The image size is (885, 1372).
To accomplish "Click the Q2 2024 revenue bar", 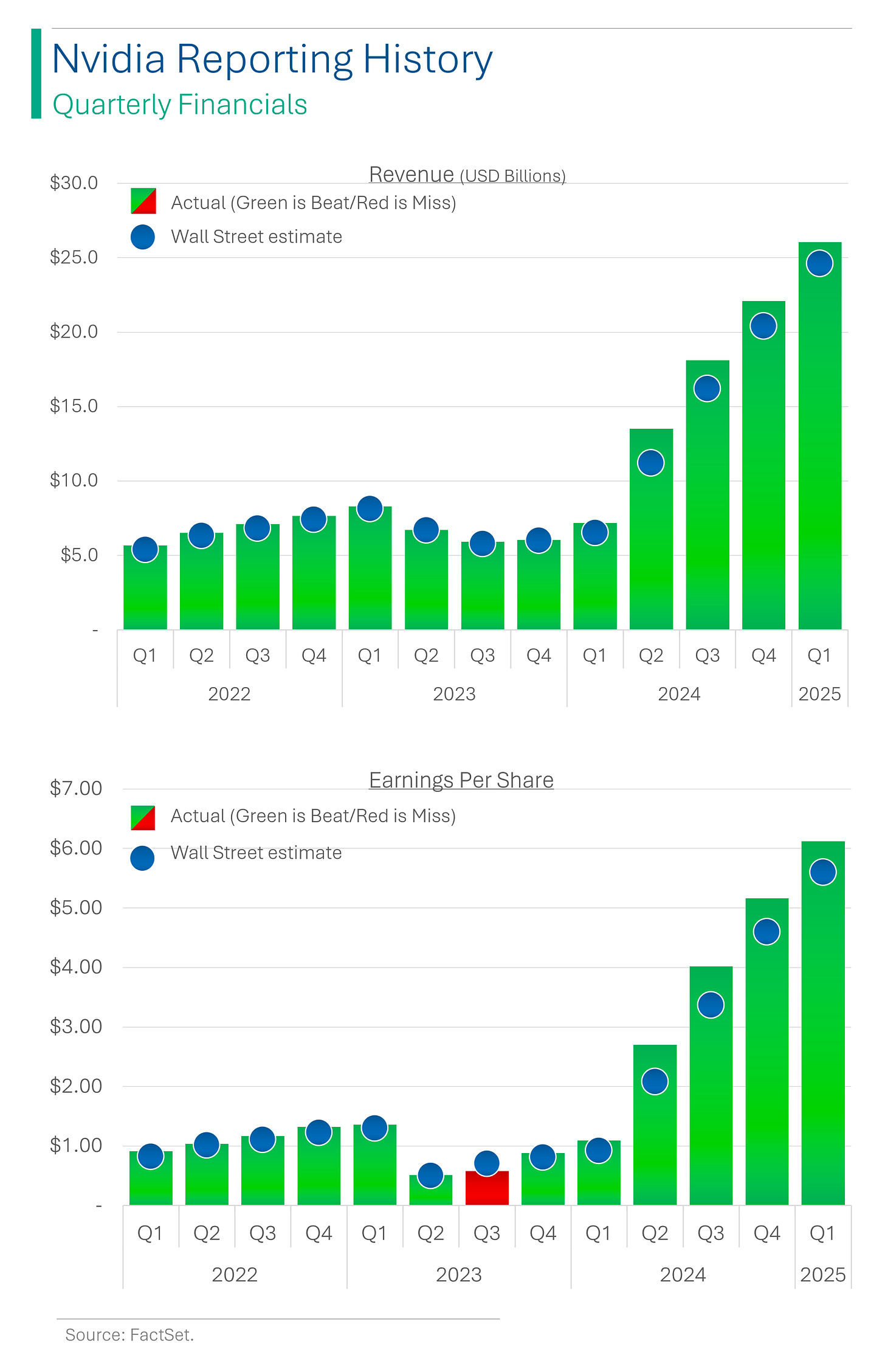I will tap(651, 529).
